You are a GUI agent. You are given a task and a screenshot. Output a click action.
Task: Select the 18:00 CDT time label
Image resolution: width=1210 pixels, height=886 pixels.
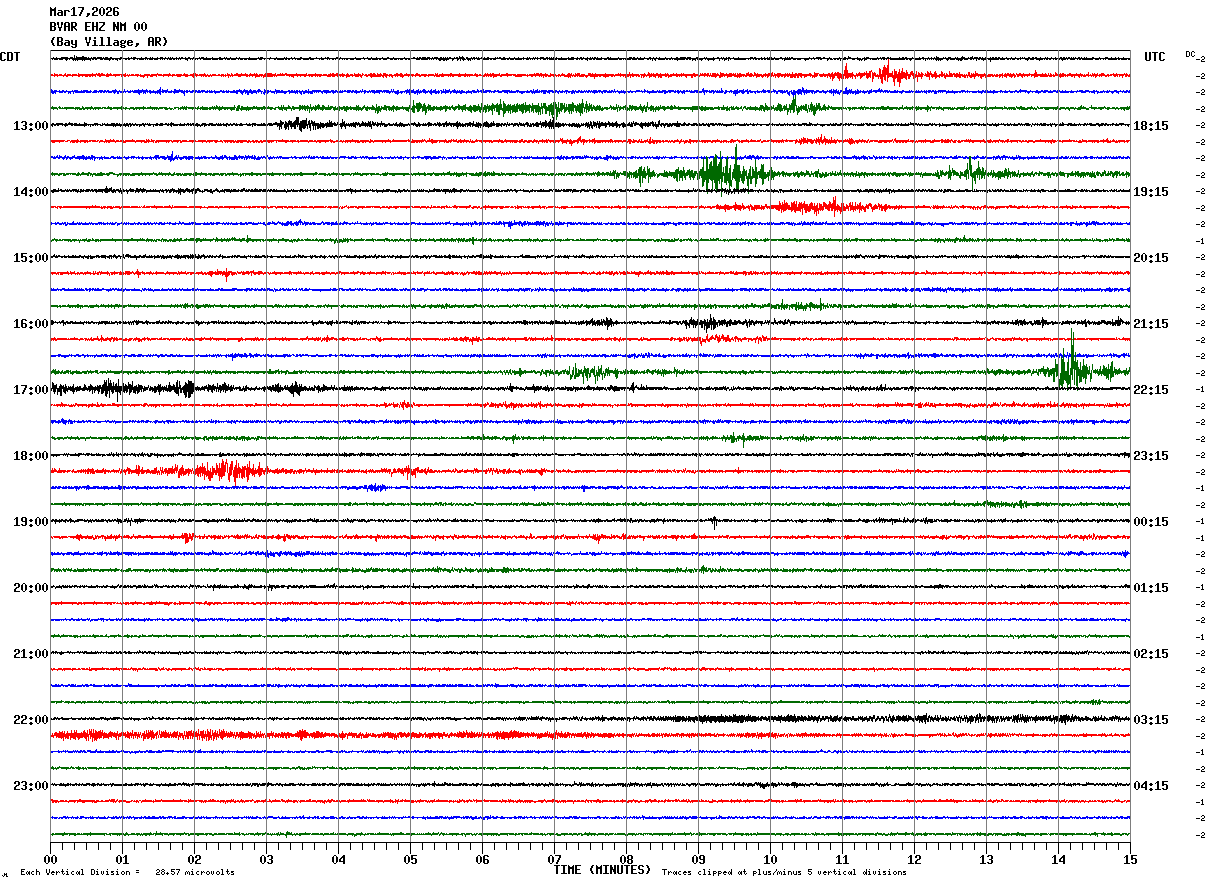point(31,456)
